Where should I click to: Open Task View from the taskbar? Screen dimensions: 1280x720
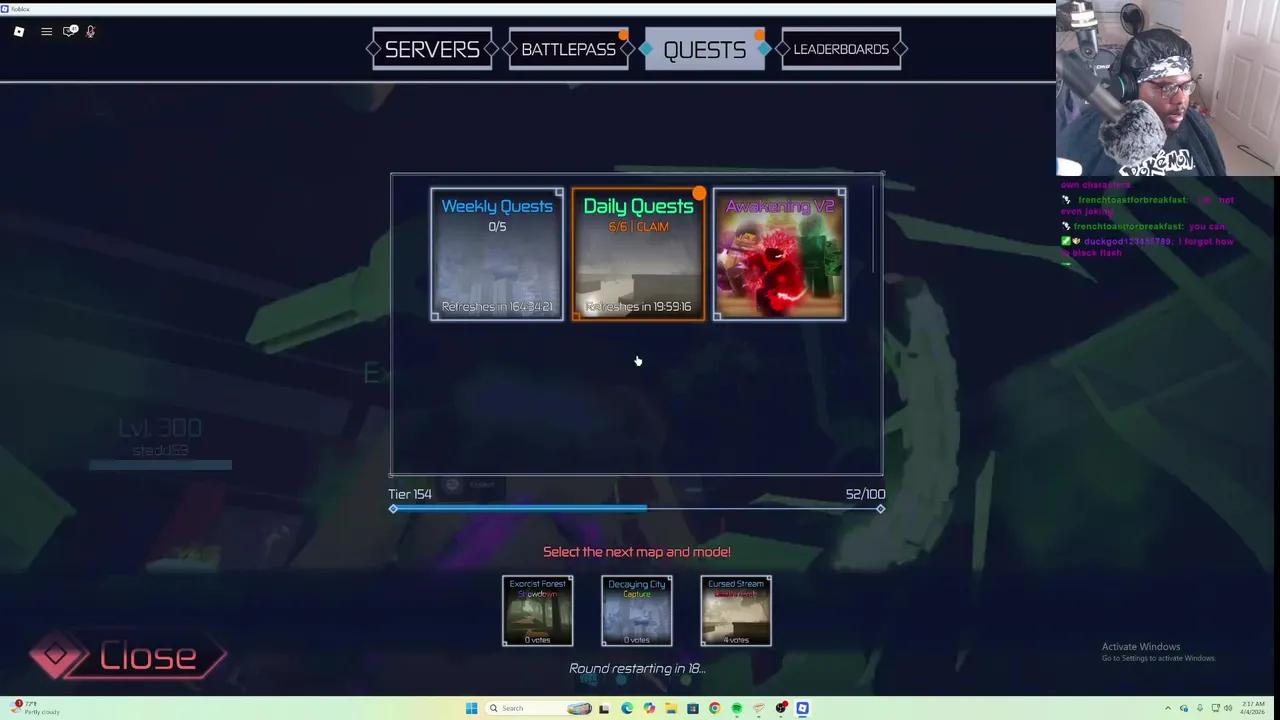pyautogui.click(x=604, y=708)
